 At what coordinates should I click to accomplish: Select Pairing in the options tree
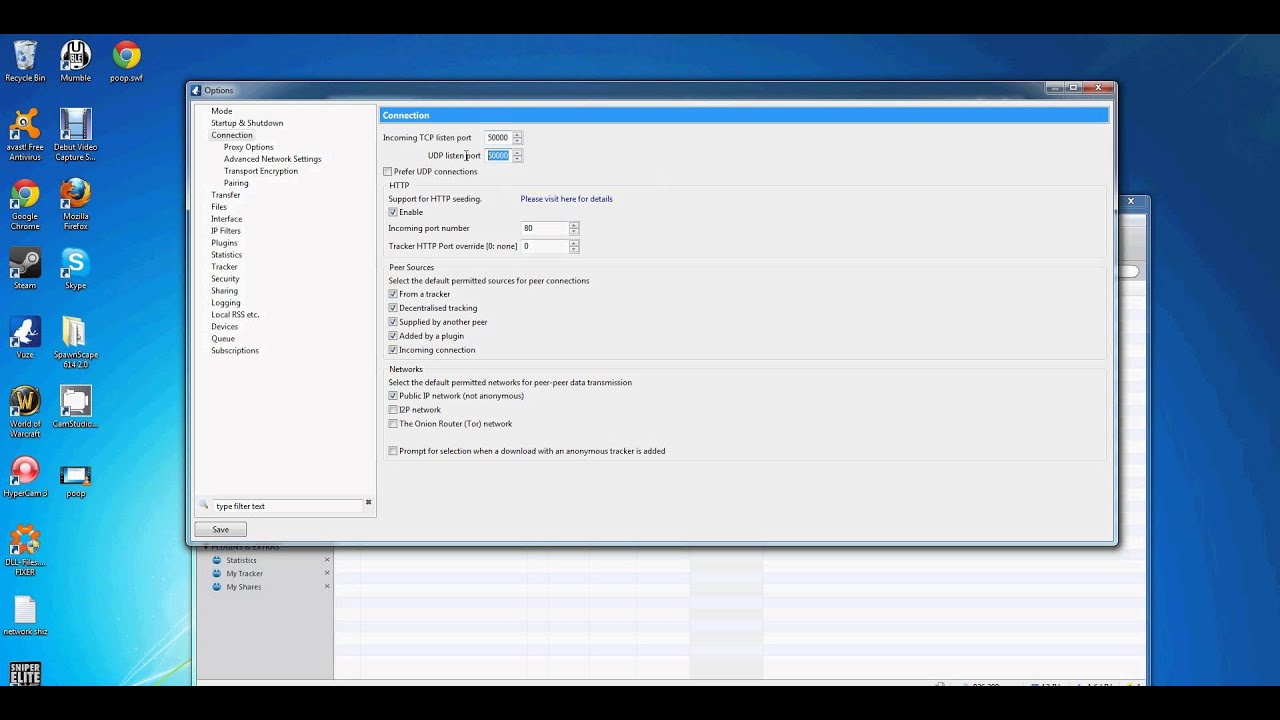coord(236,183)
